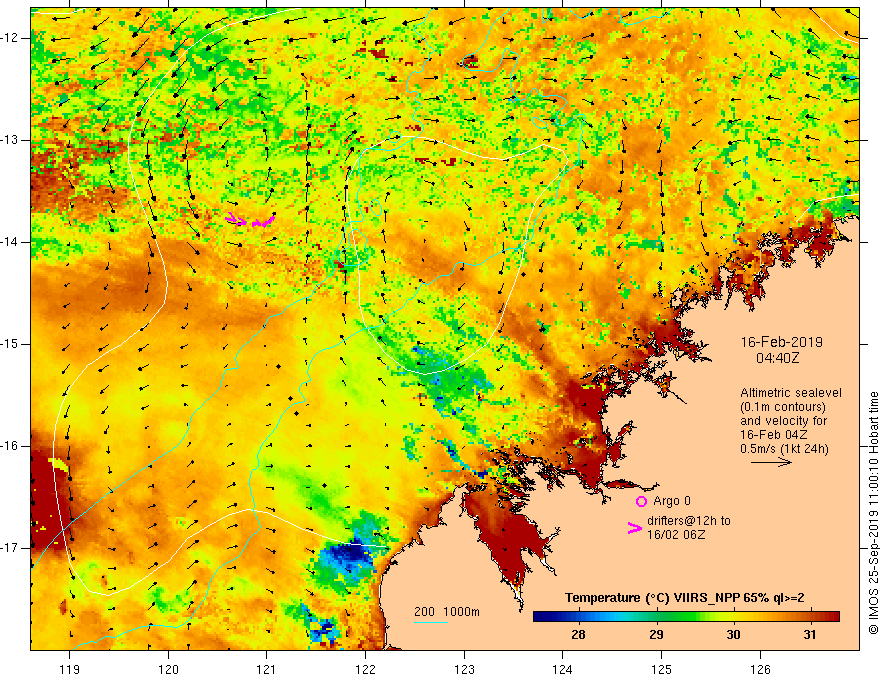880x680 pixels.
Task: Click the dark blue end of the colorbar
Action: coord(540,617)
